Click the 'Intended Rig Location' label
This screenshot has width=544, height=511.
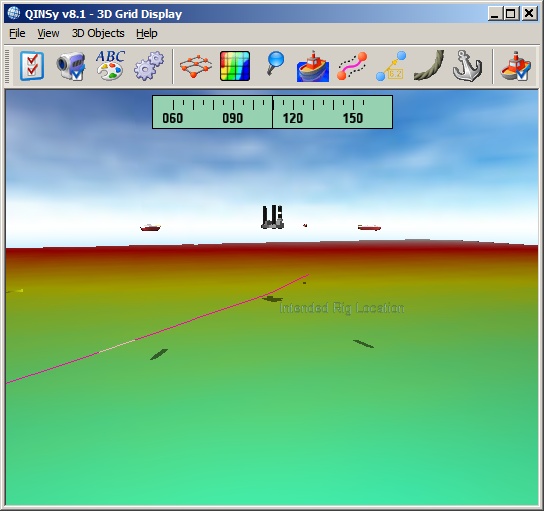click(x=342, y=308)
